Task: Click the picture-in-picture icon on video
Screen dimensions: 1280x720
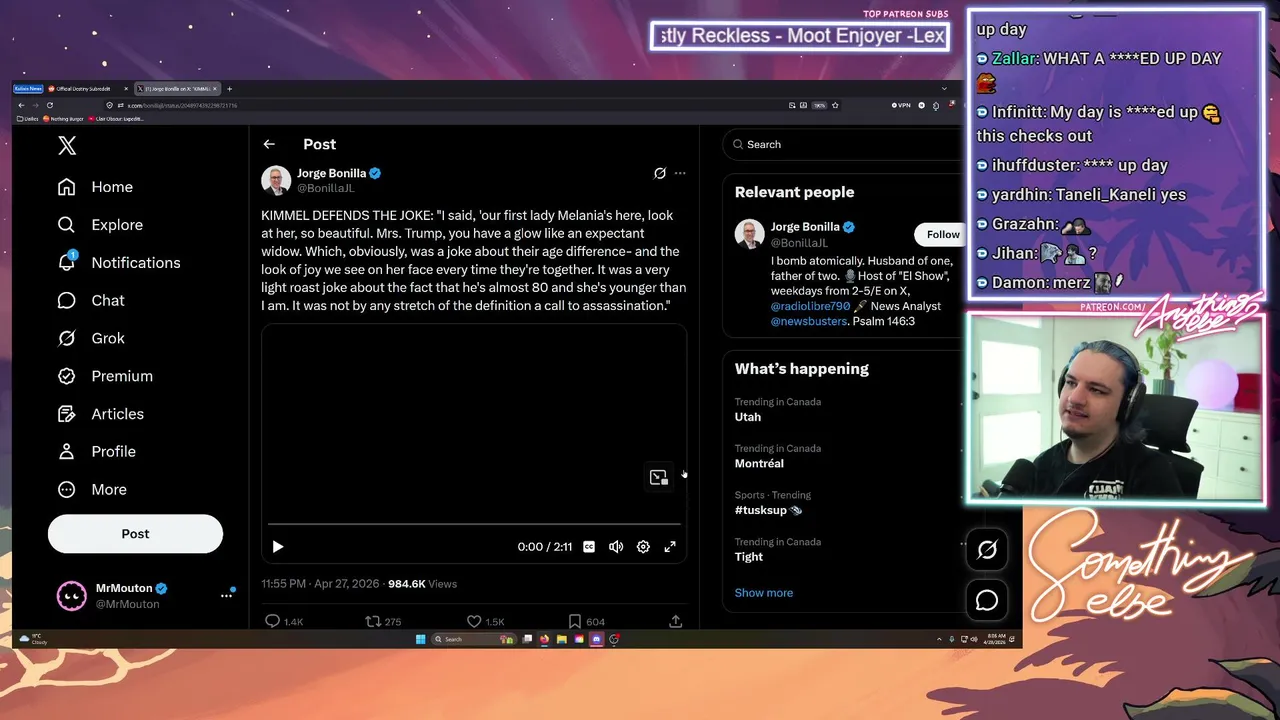Action: click(x=658, y=477)
